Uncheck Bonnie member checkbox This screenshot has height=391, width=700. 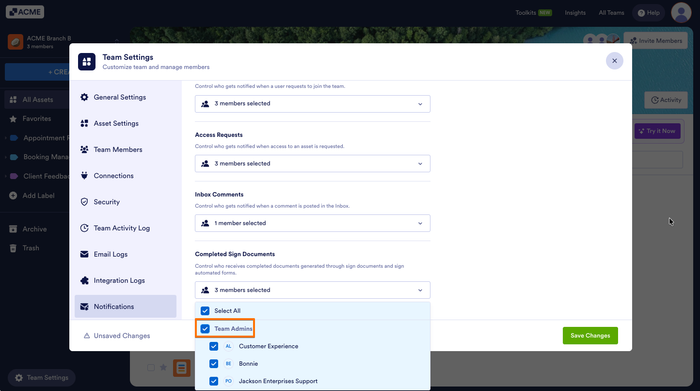214,364
